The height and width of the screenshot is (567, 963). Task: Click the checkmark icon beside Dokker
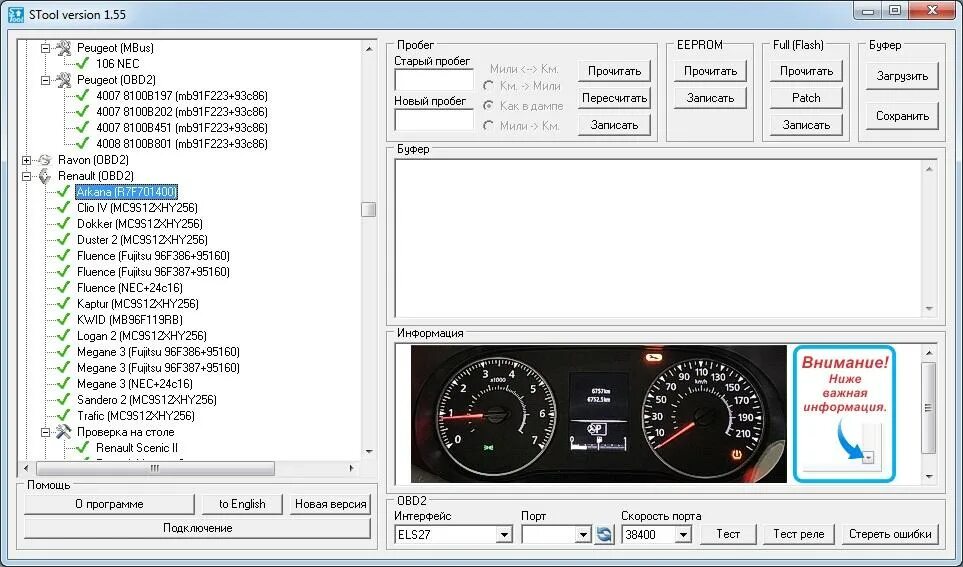pos(63,224)
